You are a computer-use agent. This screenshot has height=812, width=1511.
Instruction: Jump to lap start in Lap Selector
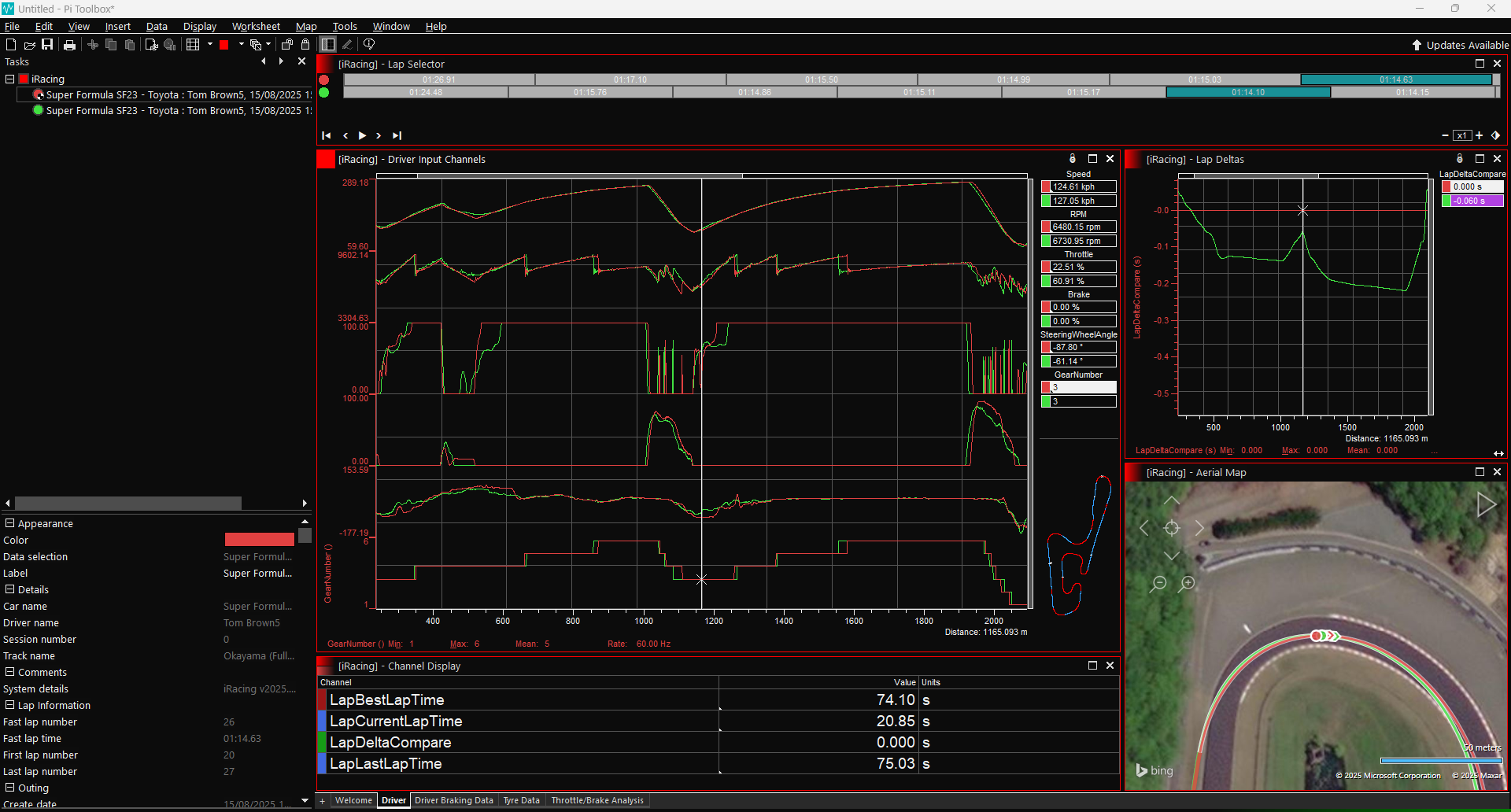[x=327, y=135]
